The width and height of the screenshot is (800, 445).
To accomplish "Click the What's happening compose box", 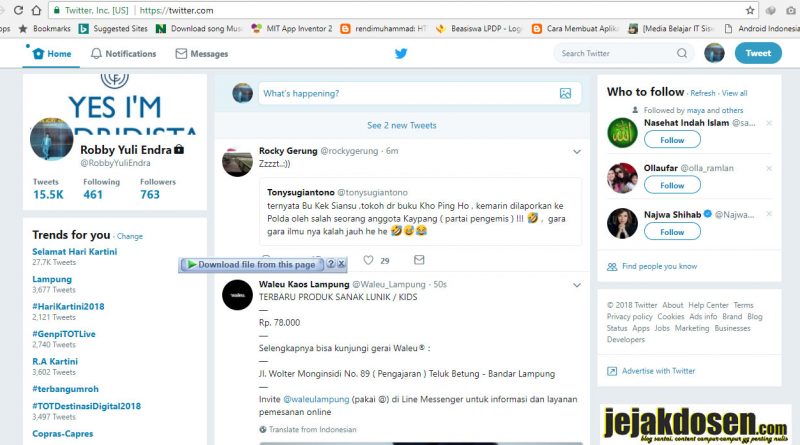I will (x=419, y=93).
